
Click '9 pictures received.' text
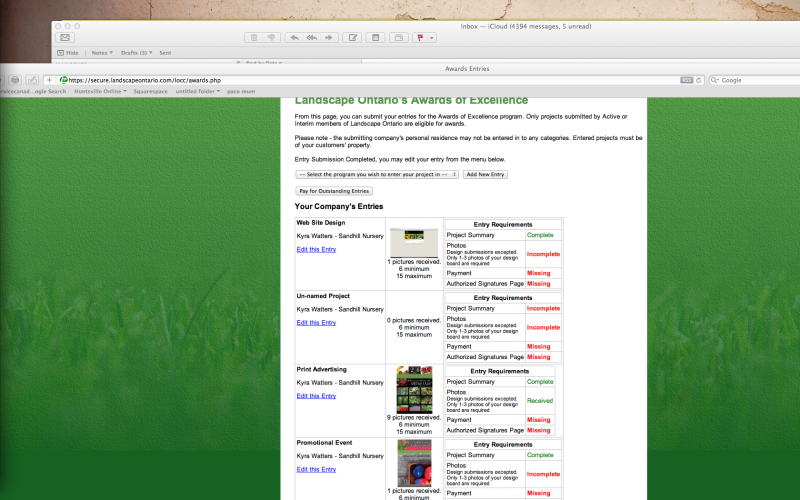(414, 417)
